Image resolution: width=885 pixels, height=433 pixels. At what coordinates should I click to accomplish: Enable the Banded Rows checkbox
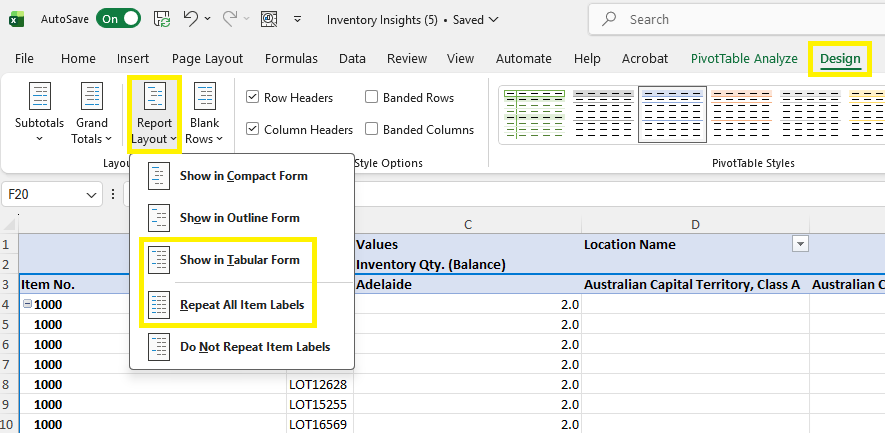[372, 98]
